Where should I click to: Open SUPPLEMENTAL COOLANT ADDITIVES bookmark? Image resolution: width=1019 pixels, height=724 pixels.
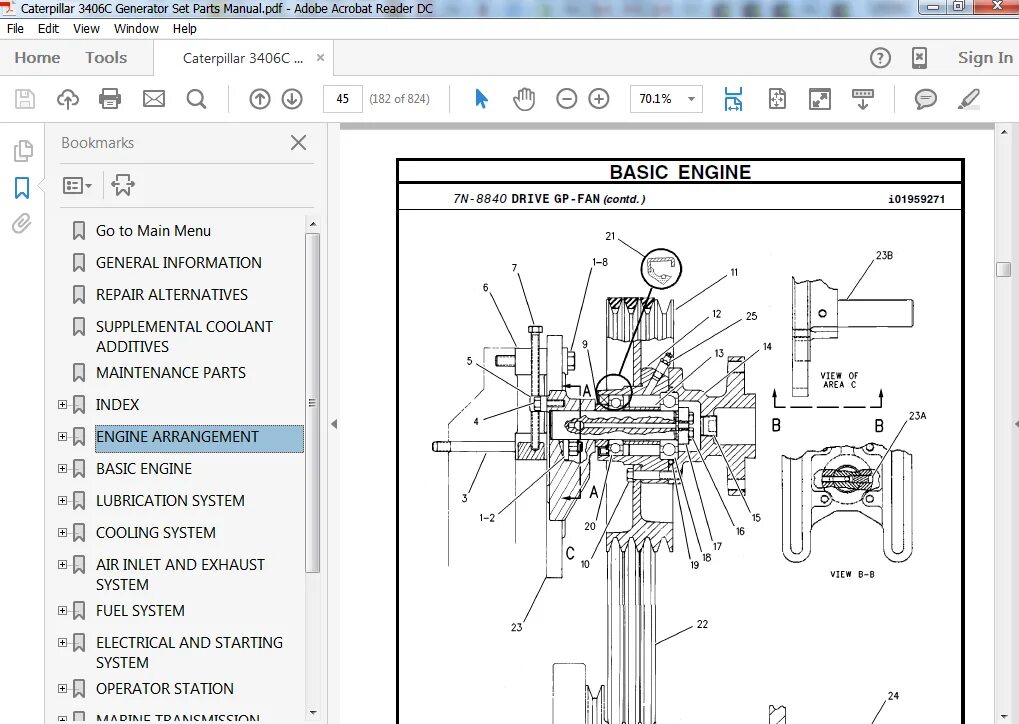[x=184, y=336]
